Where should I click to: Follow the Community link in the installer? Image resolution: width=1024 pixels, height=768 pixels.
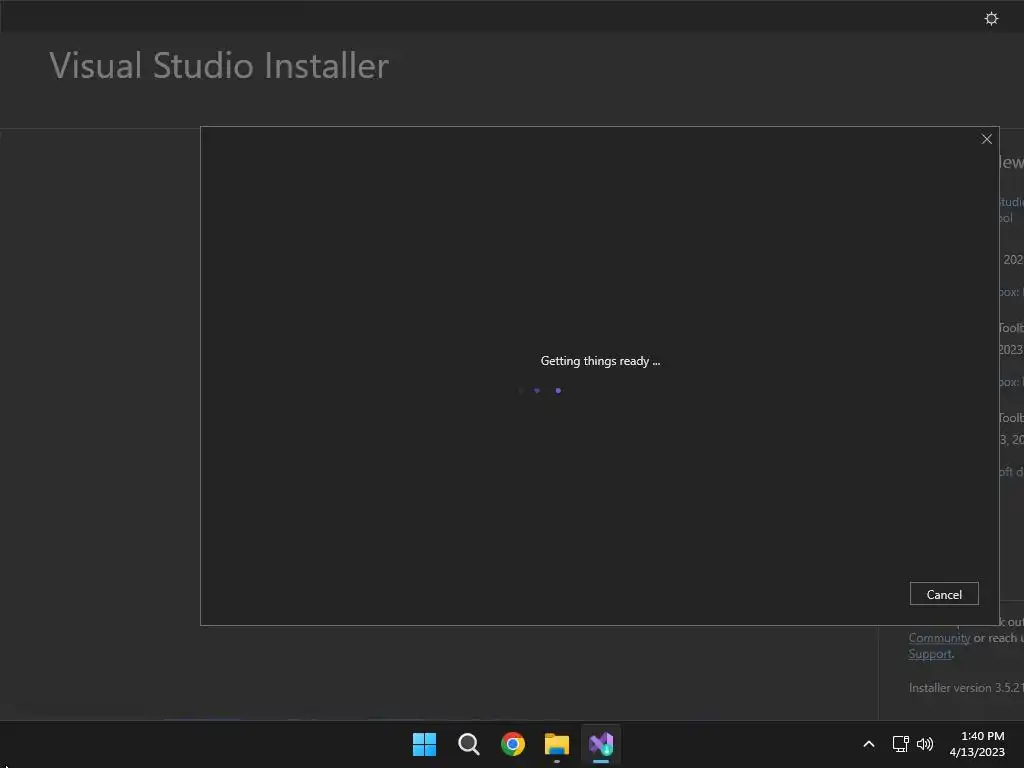point(939,638)
